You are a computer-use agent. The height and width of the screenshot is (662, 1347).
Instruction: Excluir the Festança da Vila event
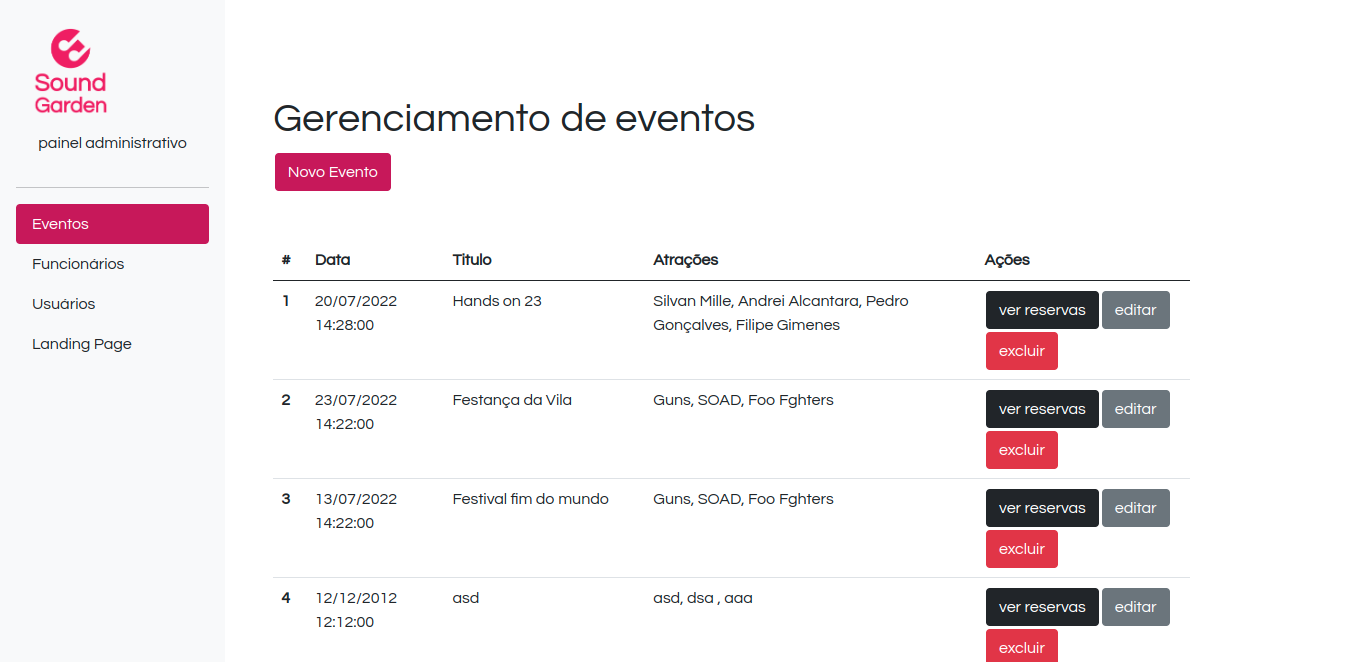[x=1021, y=449]
